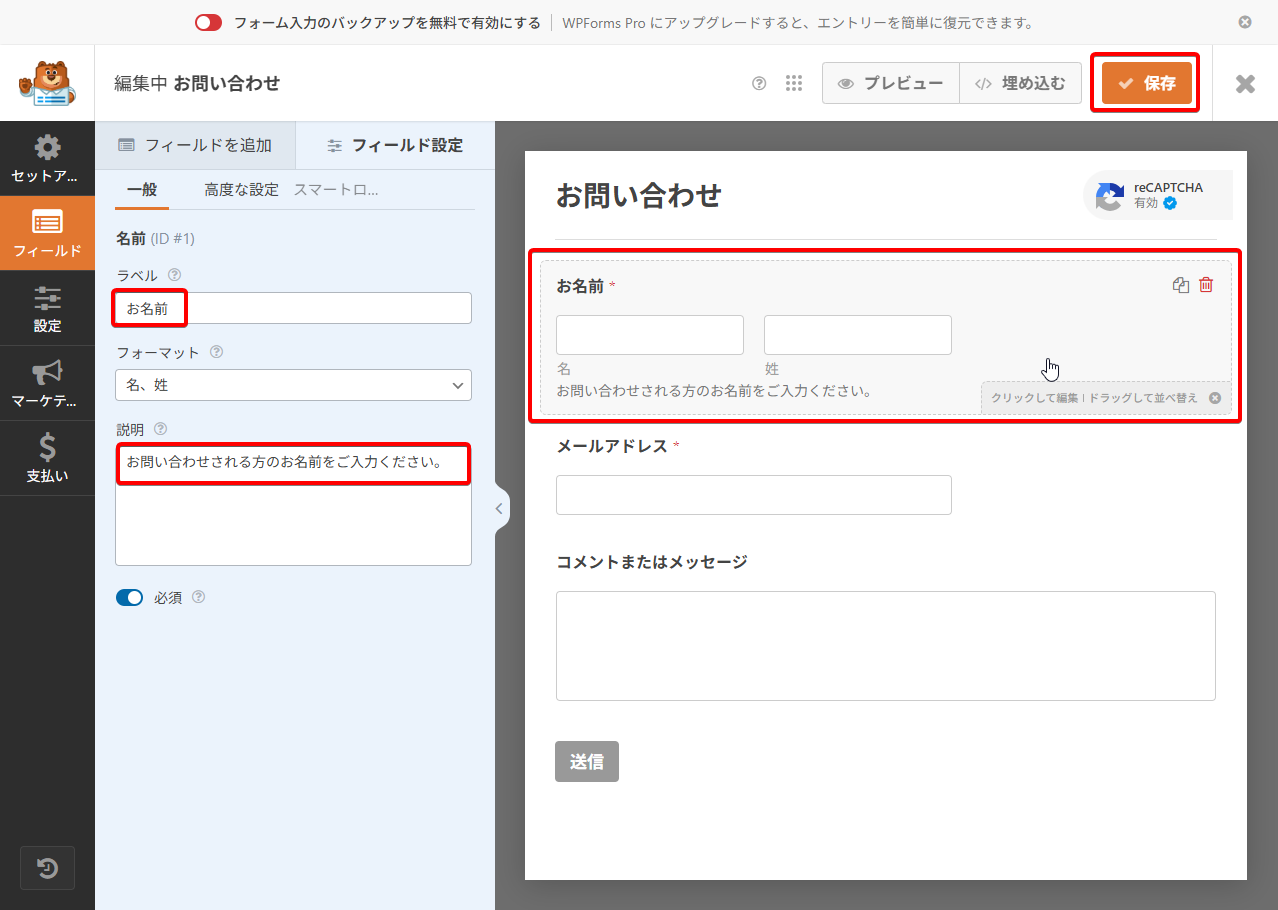The width and height of the screenshot is (1278, 910).
Task: Duplicate the お名前 field
Action: (x=1180, y=285)
